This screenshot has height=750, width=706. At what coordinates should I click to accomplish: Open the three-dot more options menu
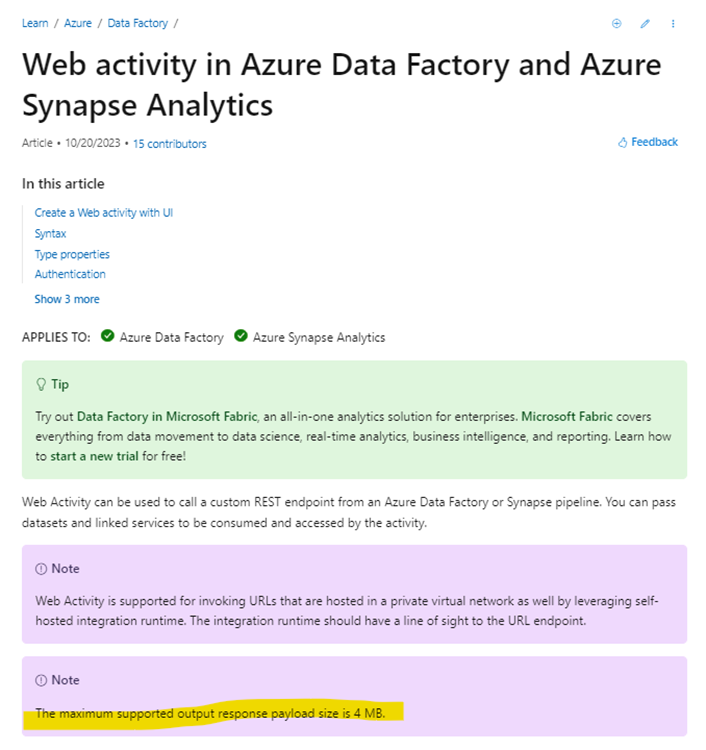coord(673,23)
